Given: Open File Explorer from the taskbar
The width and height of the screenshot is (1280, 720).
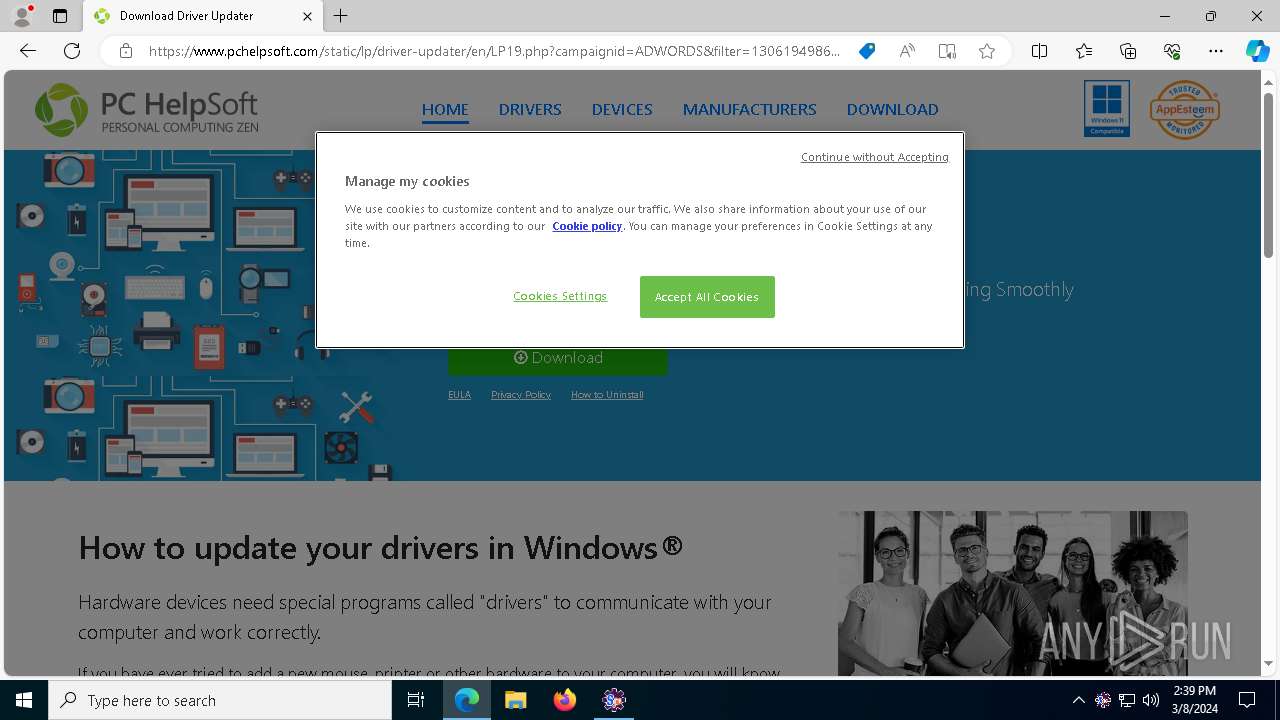Looking at the screenshot, I should tap(516, 700).
